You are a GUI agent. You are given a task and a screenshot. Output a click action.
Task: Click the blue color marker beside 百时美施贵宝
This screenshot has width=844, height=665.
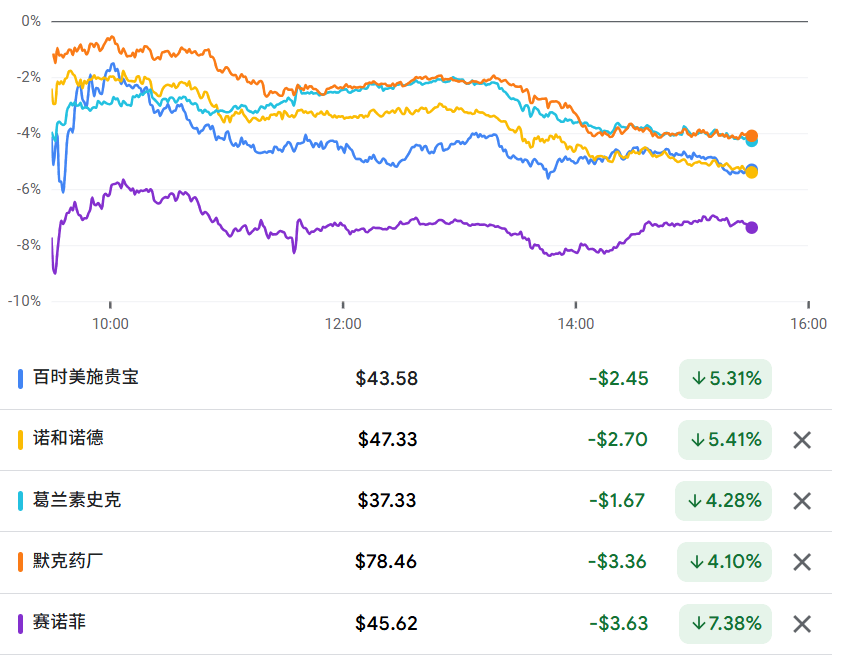(21, 378)
